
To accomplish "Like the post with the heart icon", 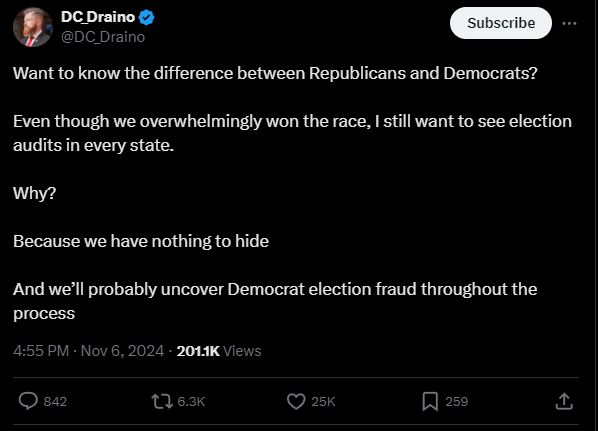I will (x=296, y=401).
